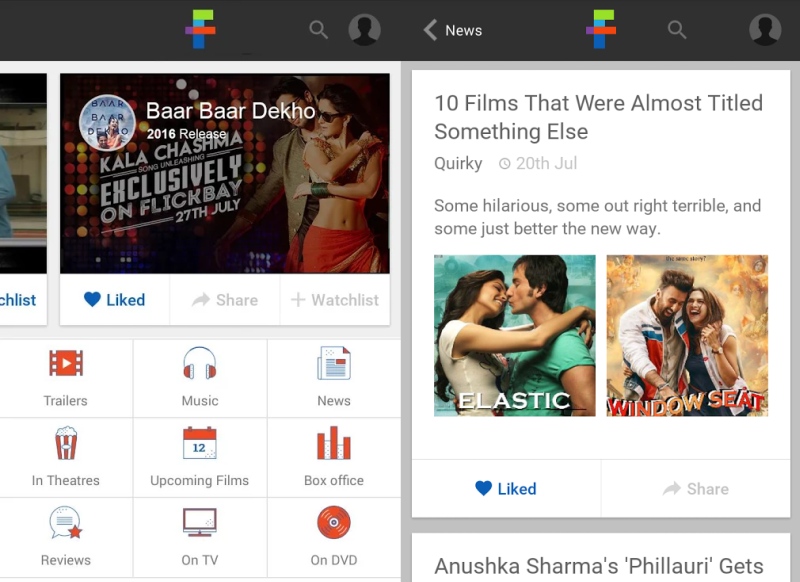800x582 pixels.
Task: Open the profile avatar on the News screen
Action: click(x=765, y=30)
